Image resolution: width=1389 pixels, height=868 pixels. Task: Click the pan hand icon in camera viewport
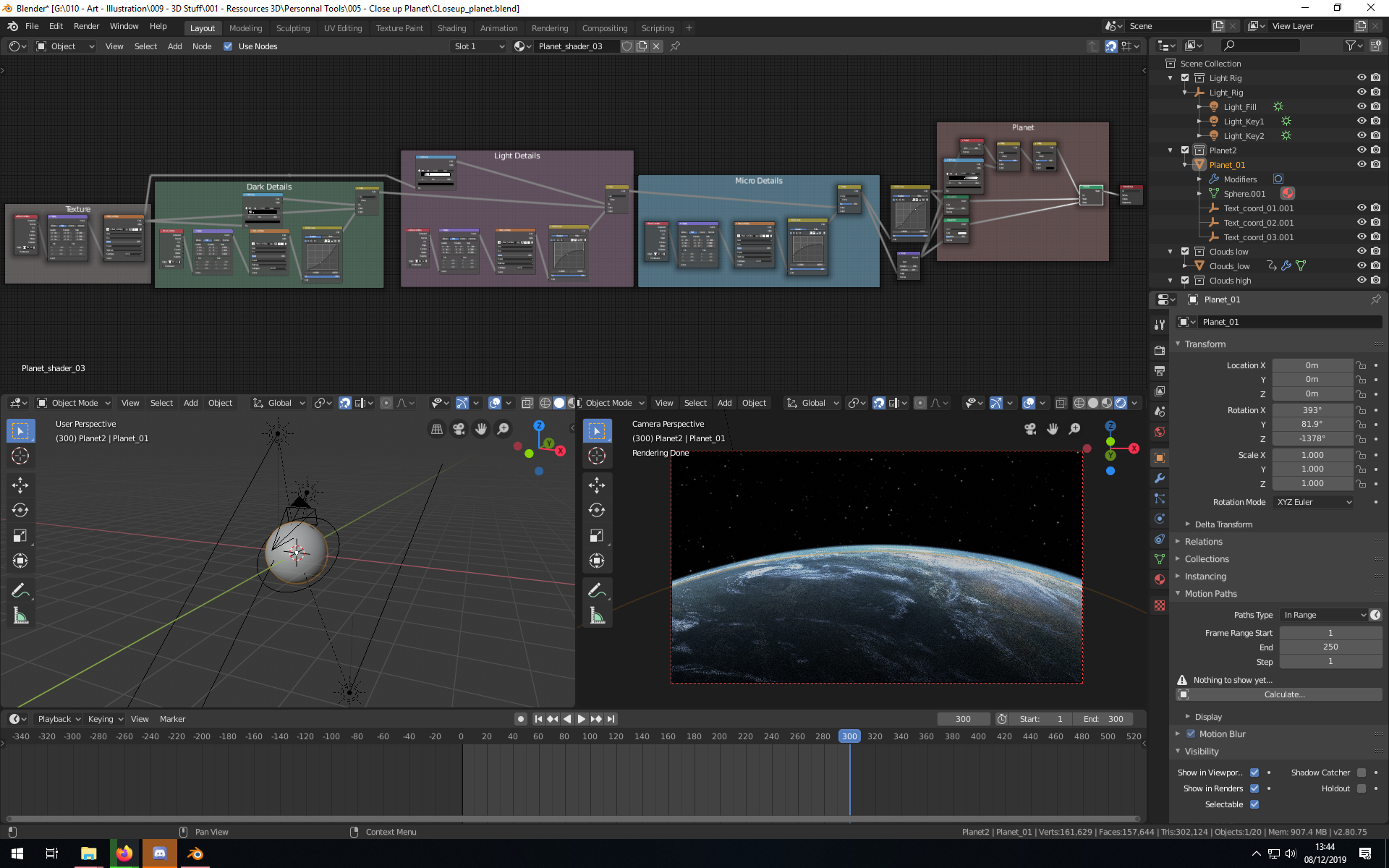[x=1053, y=429]
